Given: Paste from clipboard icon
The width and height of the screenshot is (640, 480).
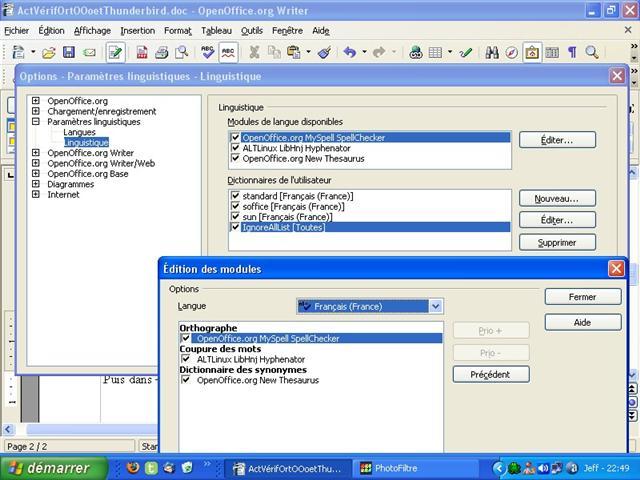Looking at the screenshot, I should coord(294,52).
